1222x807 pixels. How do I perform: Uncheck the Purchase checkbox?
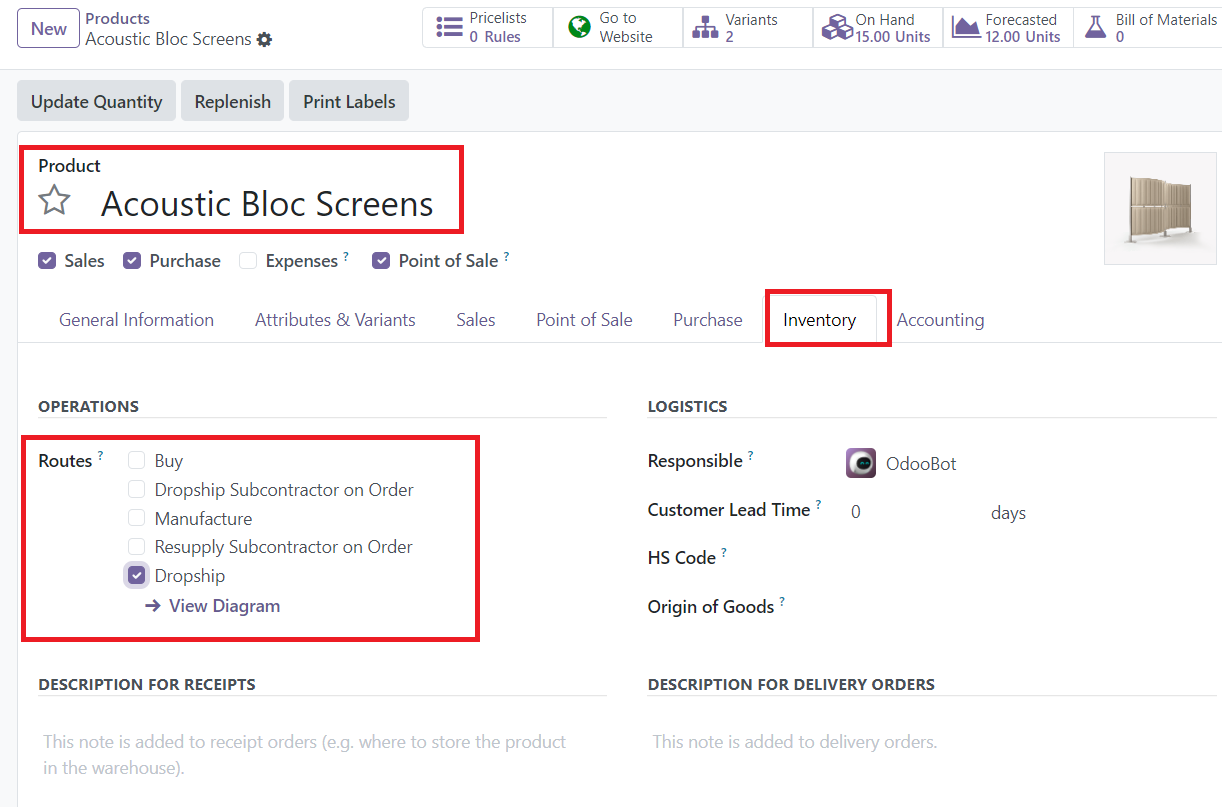(132, 261)
